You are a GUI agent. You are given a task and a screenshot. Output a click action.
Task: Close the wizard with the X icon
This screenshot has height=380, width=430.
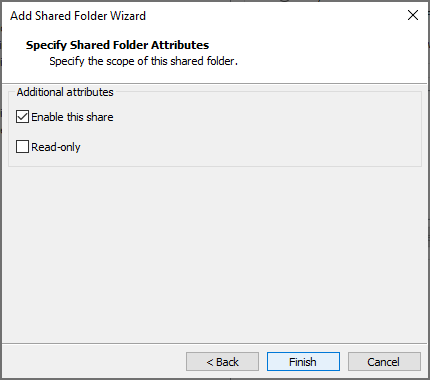point(413,15)
